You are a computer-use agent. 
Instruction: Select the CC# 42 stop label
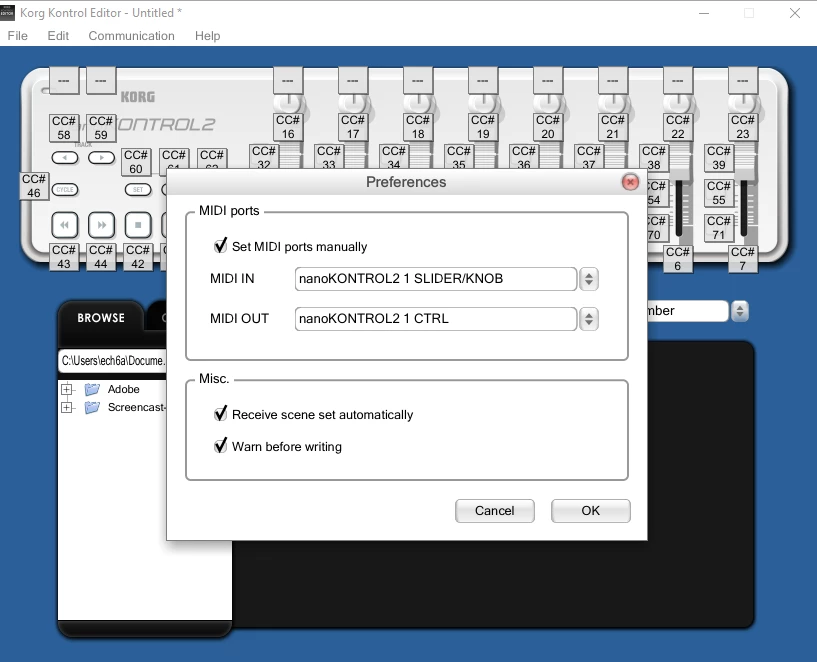138,257
